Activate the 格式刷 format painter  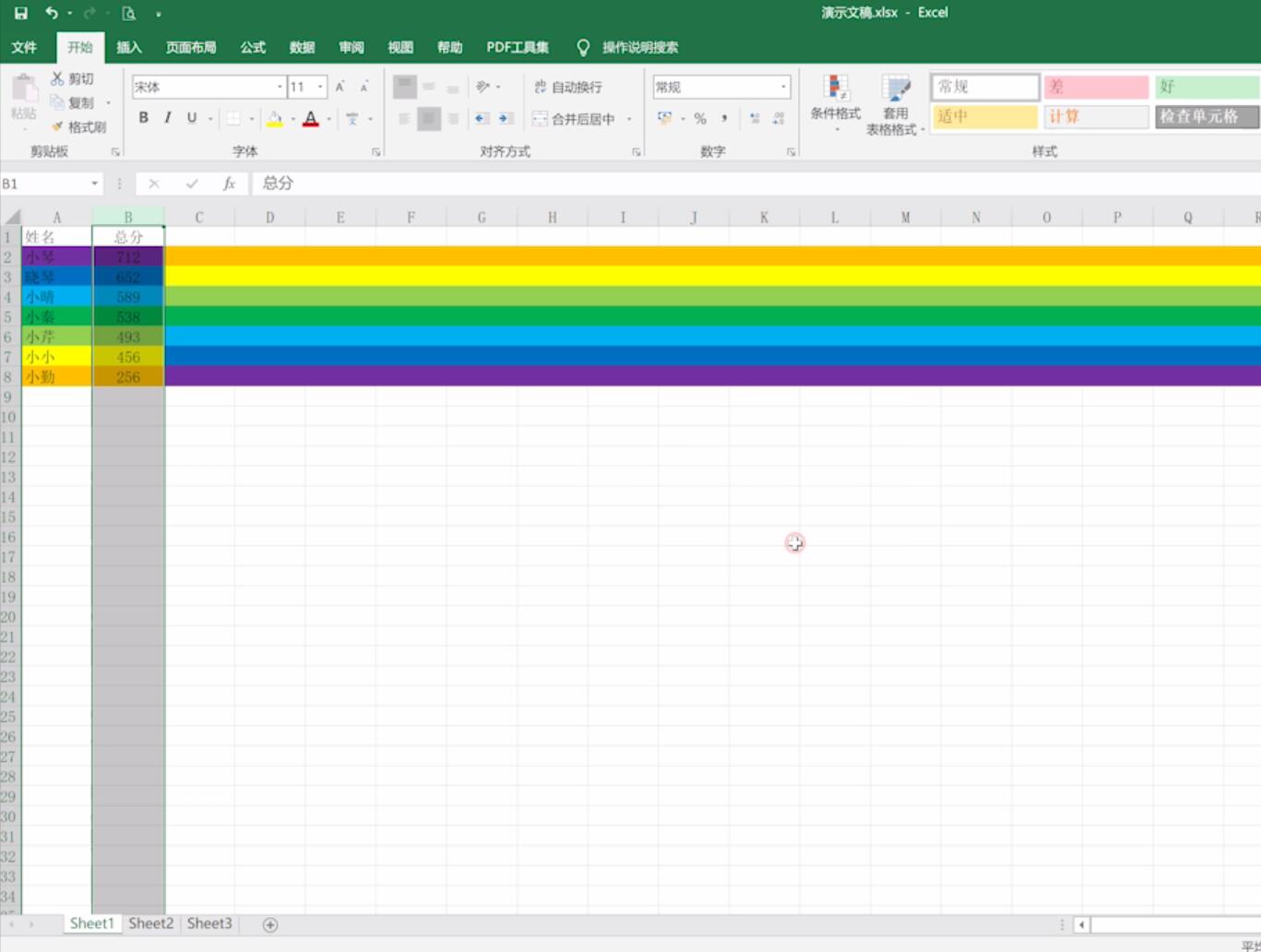(78, 126)
